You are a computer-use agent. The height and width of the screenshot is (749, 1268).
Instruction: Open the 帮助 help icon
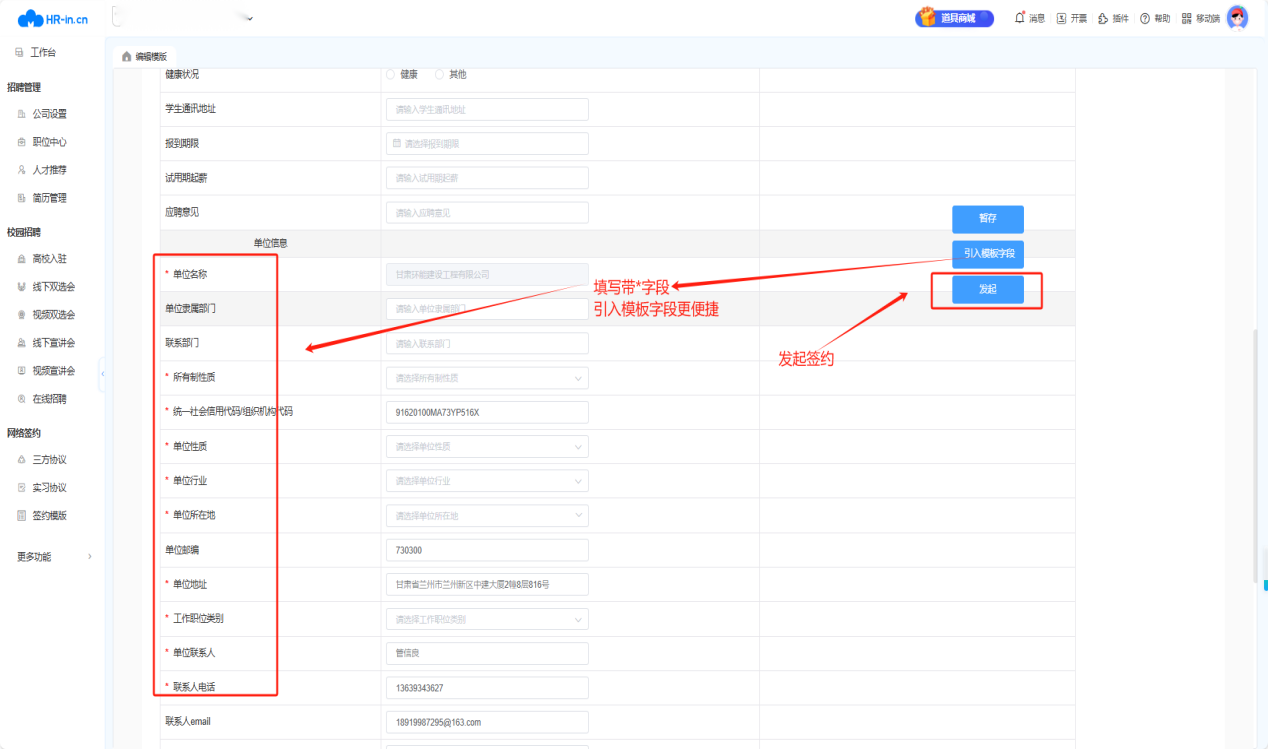point(1145,18)
